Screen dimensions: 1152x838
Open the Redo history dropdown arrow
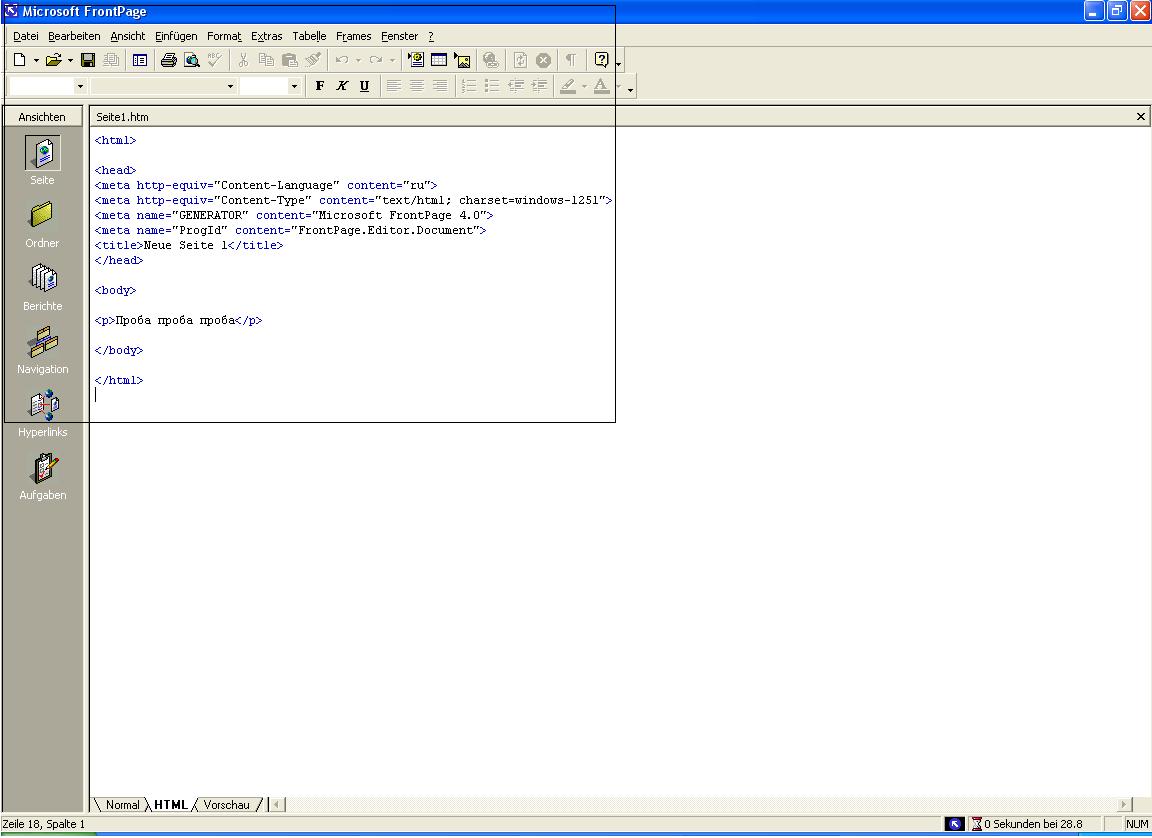392,60
